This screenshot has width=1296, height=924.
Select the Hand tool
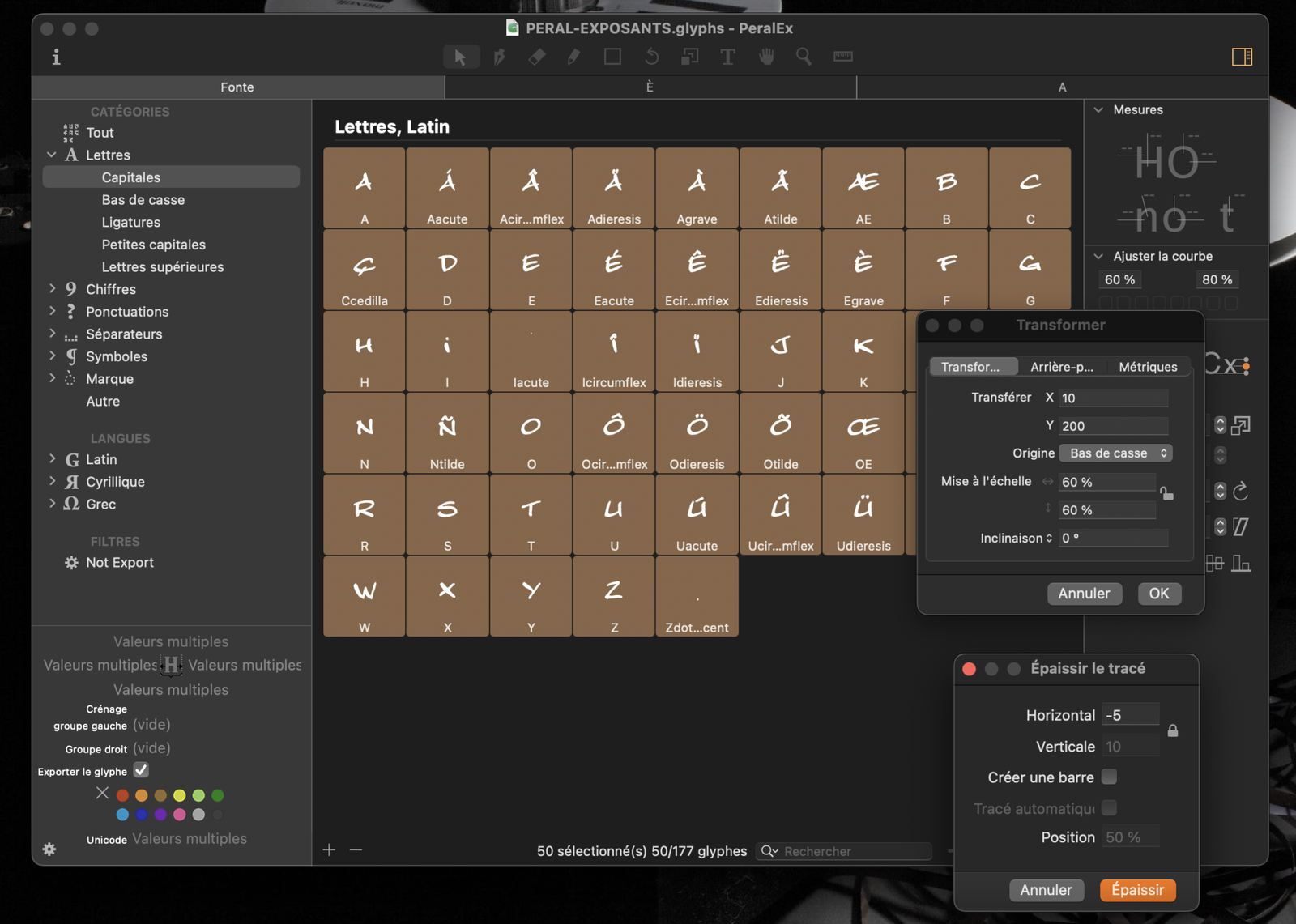766,57
